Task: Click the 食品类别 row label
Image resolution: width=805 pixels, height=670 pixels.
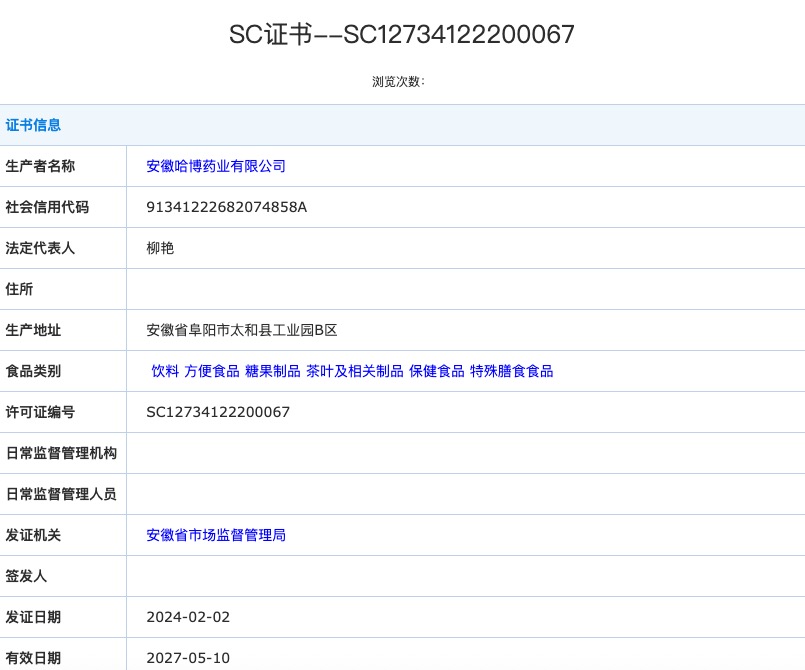Action: [x=33, y=371]
